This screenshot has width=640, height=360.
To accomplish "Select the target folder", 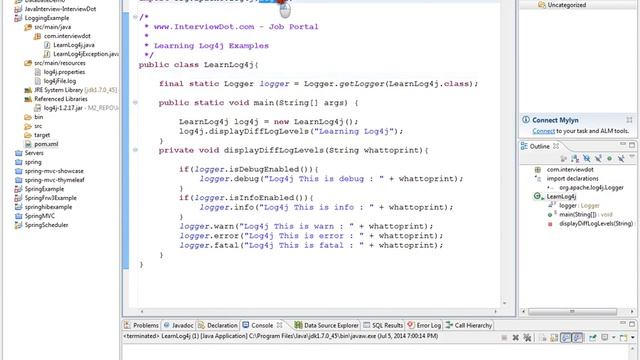I will (42, 135).
